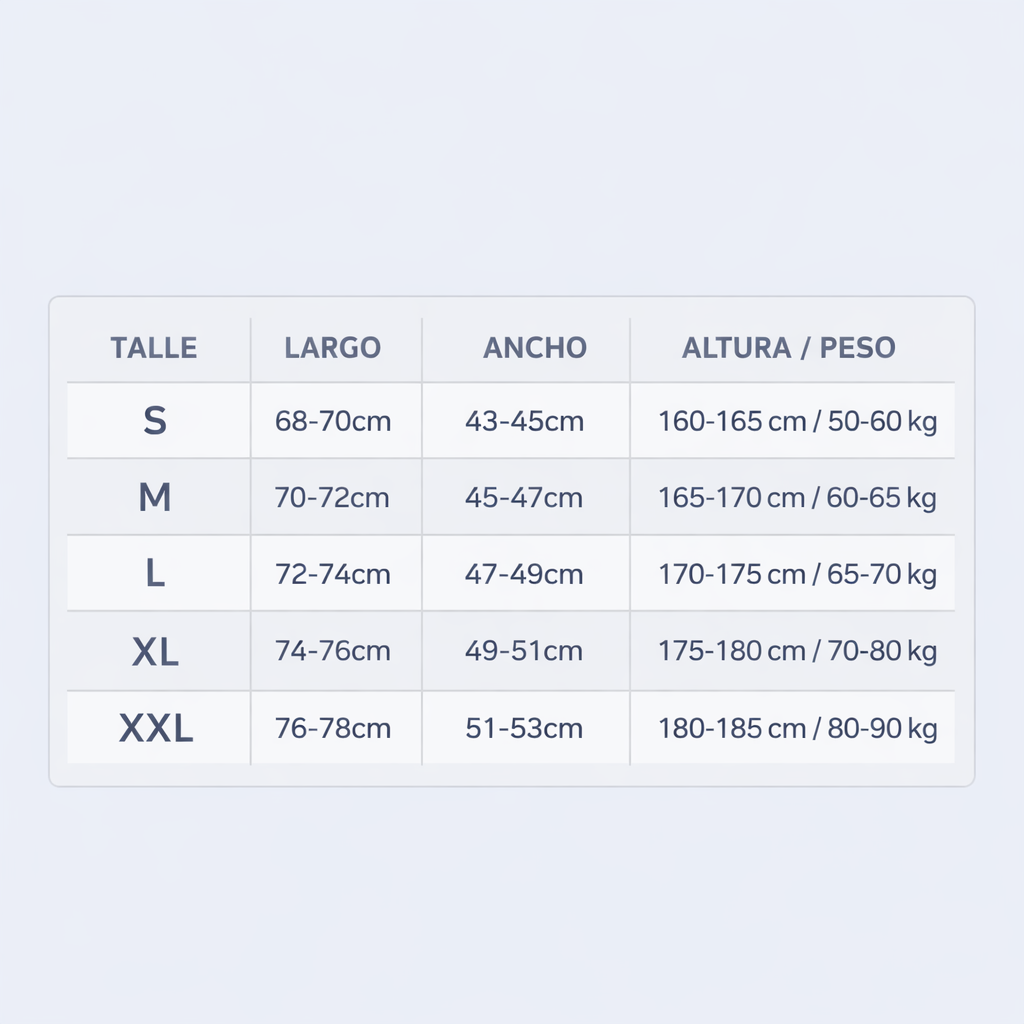
Task: Click the 76-78cm length cell
Action: point(333,728)
